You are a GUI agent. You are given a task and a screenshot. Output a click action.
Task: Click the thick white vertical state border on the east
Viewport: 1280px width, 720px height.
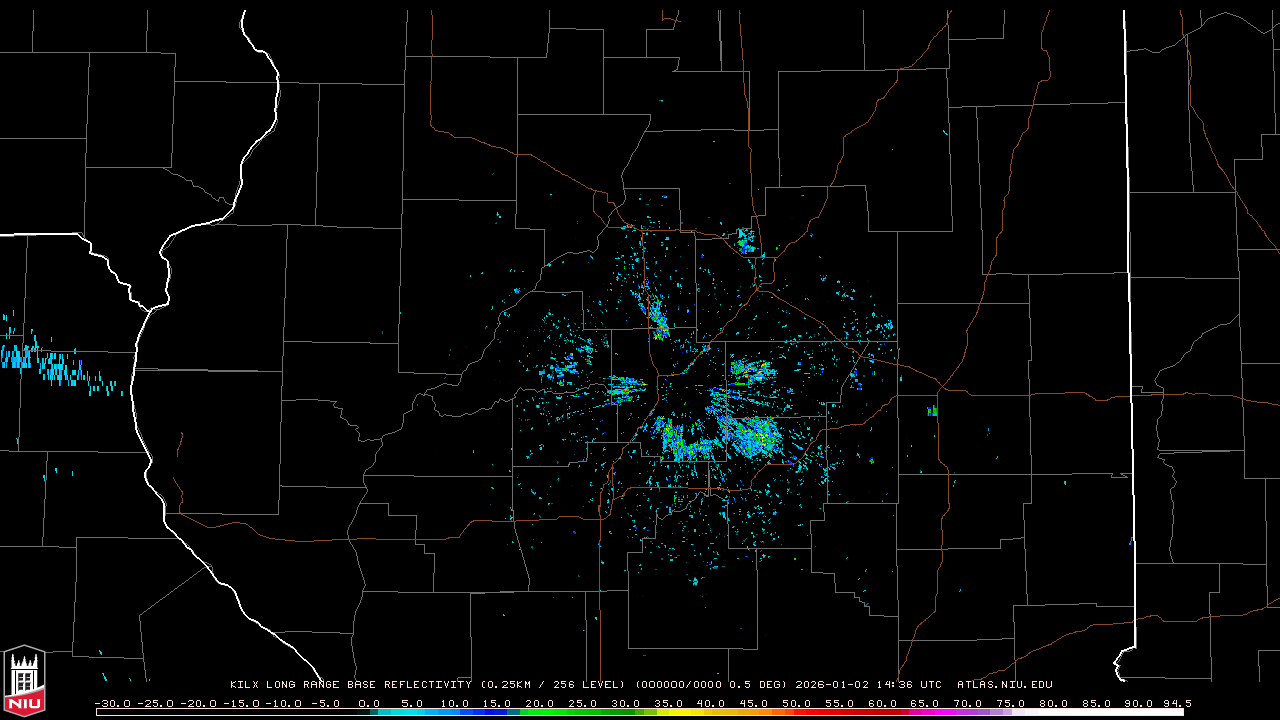click(1128, 300)
